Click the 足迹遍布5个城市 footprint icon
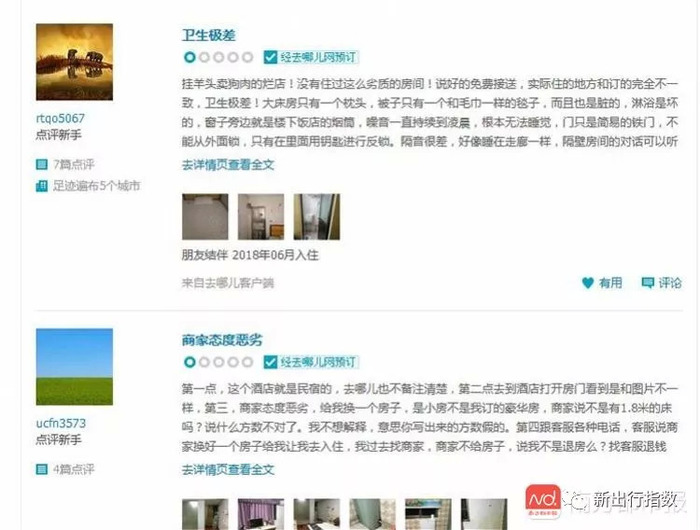 pos(42,186)
